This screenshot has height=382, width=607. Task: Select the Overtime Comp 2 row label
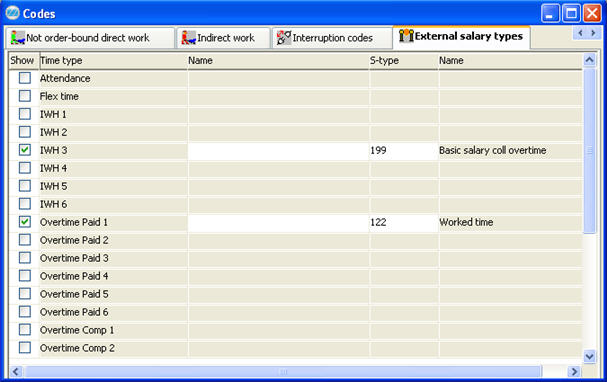(77, 348)
